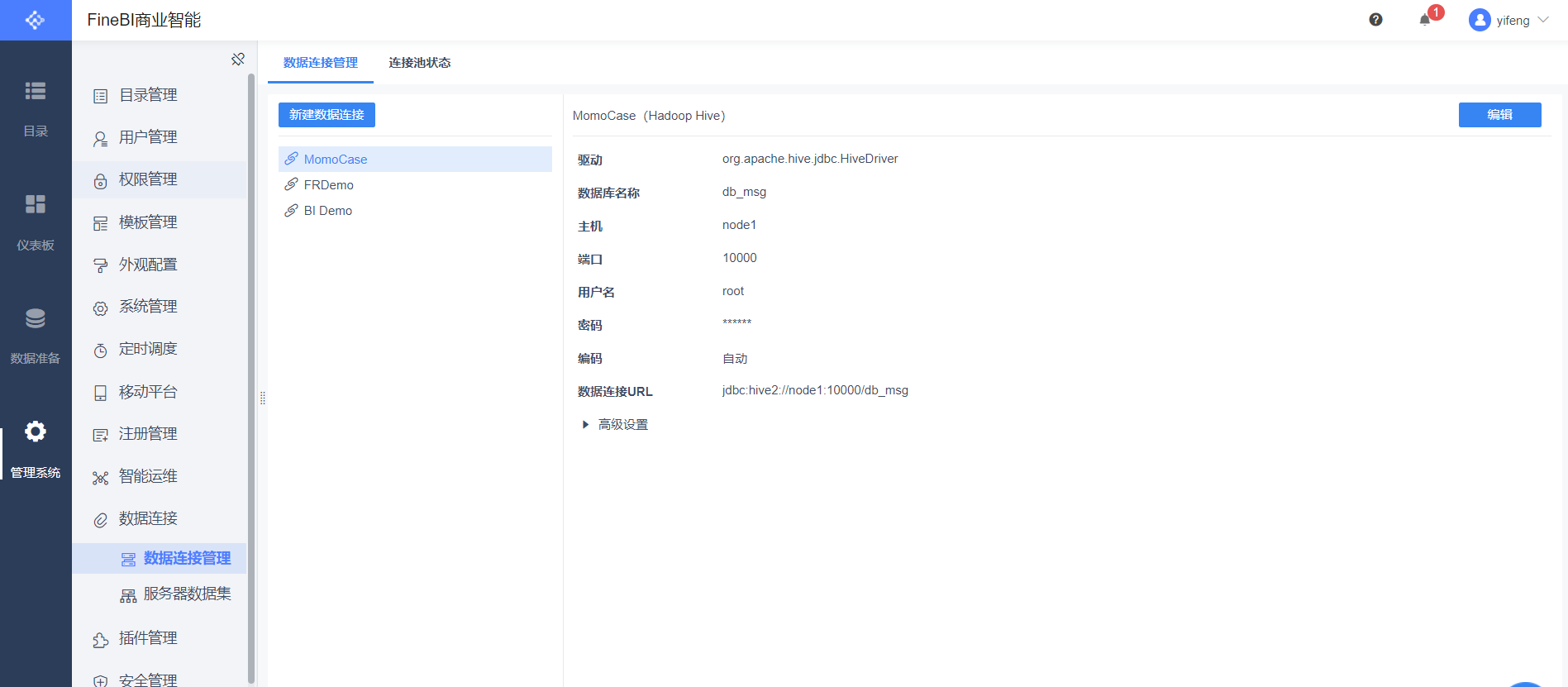Viewport: 1568px width, 687px height.
Task: Click the panel splitter drag handle
Action: coord(263,398)
